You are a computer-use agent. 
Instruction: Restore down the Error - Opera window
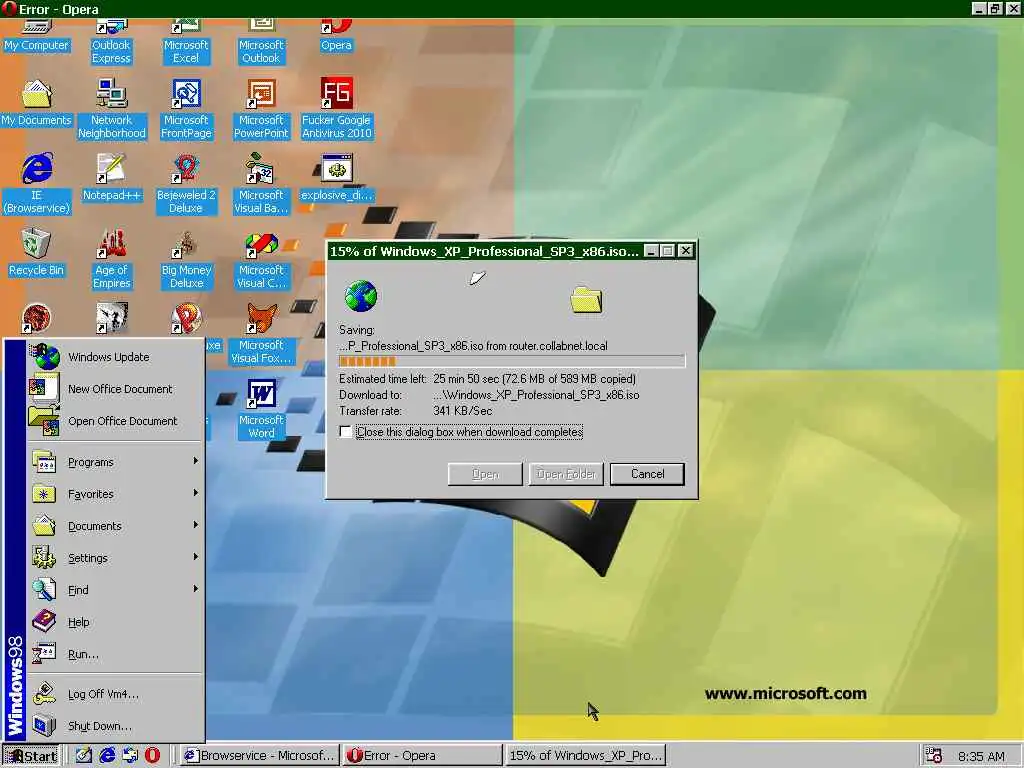point(995,8)
